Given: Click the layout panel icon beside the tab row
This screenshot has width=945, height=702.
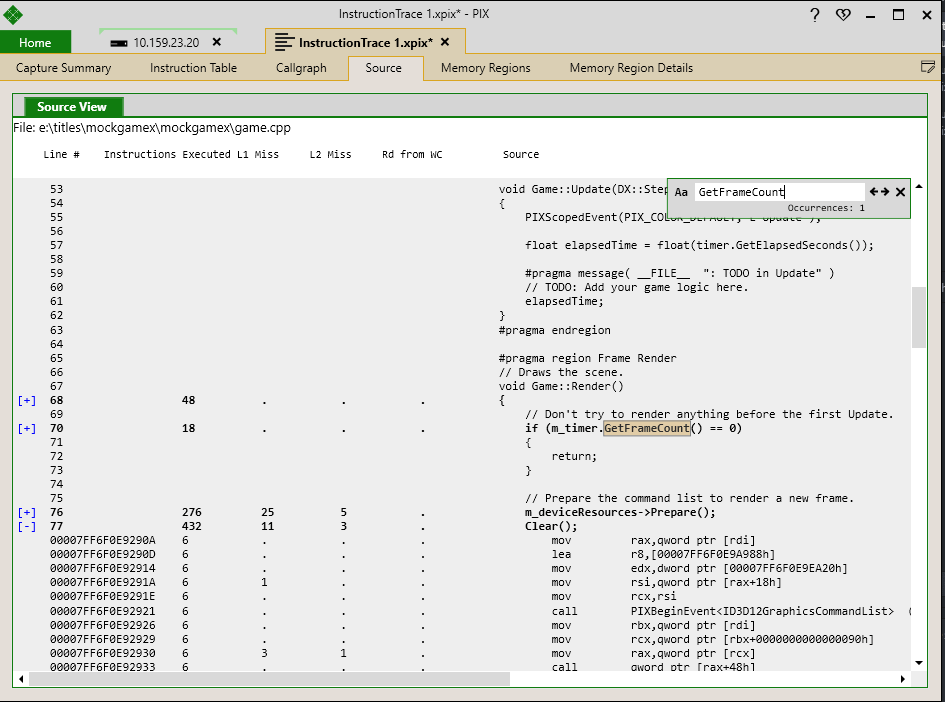Looking at the screenshot, I should [928, 67].
